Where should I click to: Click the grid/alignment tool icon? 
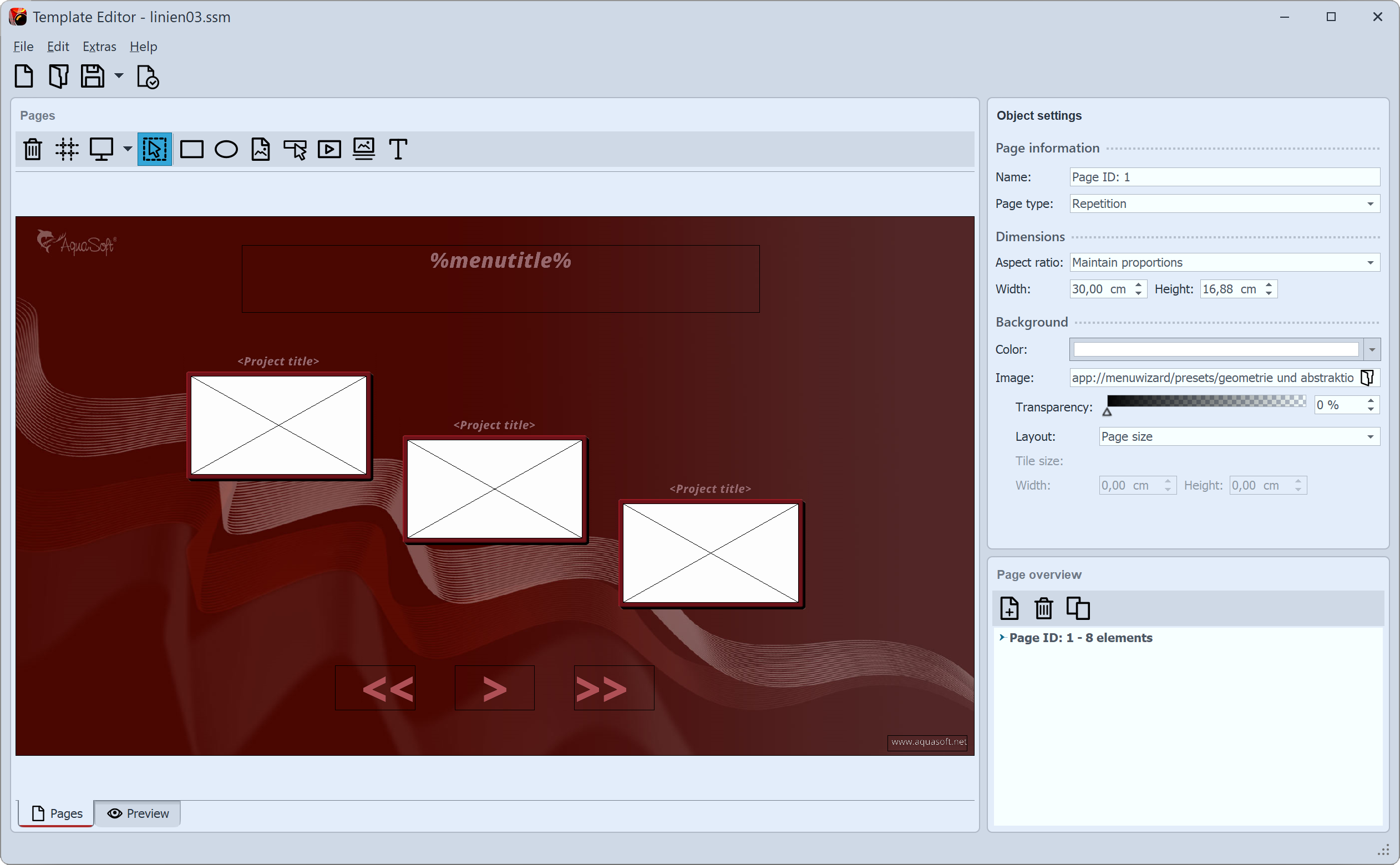[68, 149]
